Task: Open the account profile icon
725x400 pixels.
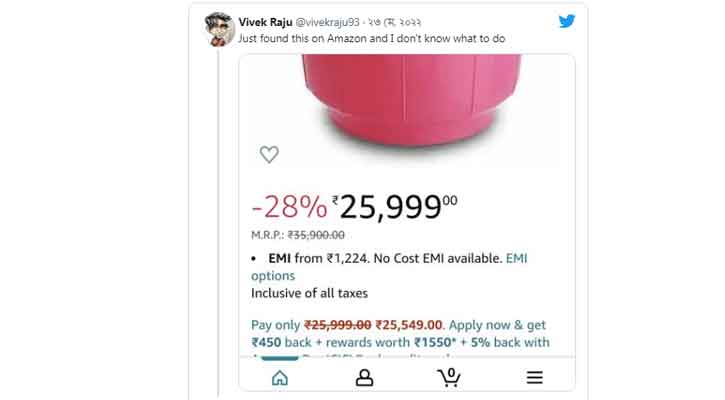Action: [364, 377]
